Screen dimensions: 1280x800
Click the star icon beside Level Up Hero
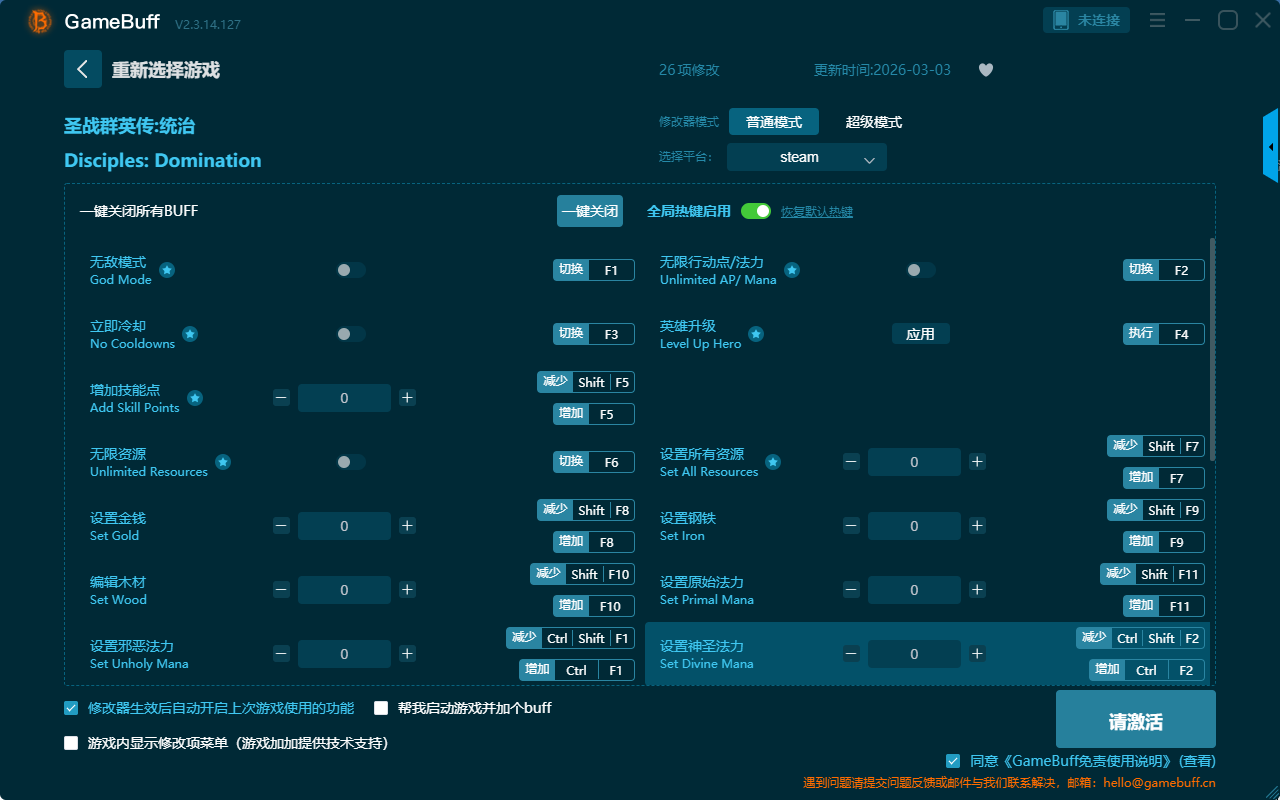pos(756,334)
